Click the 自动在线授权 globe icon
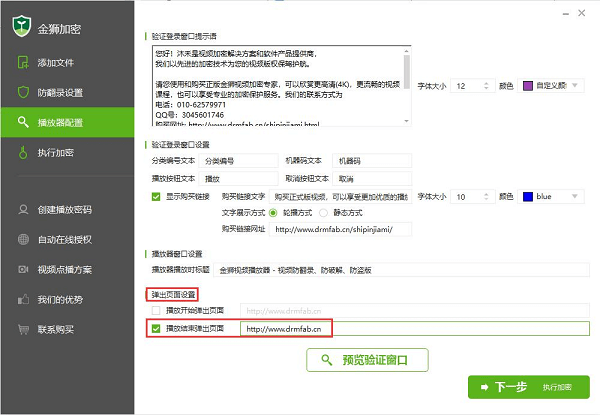The image size is (600, 415). point(23,239)
